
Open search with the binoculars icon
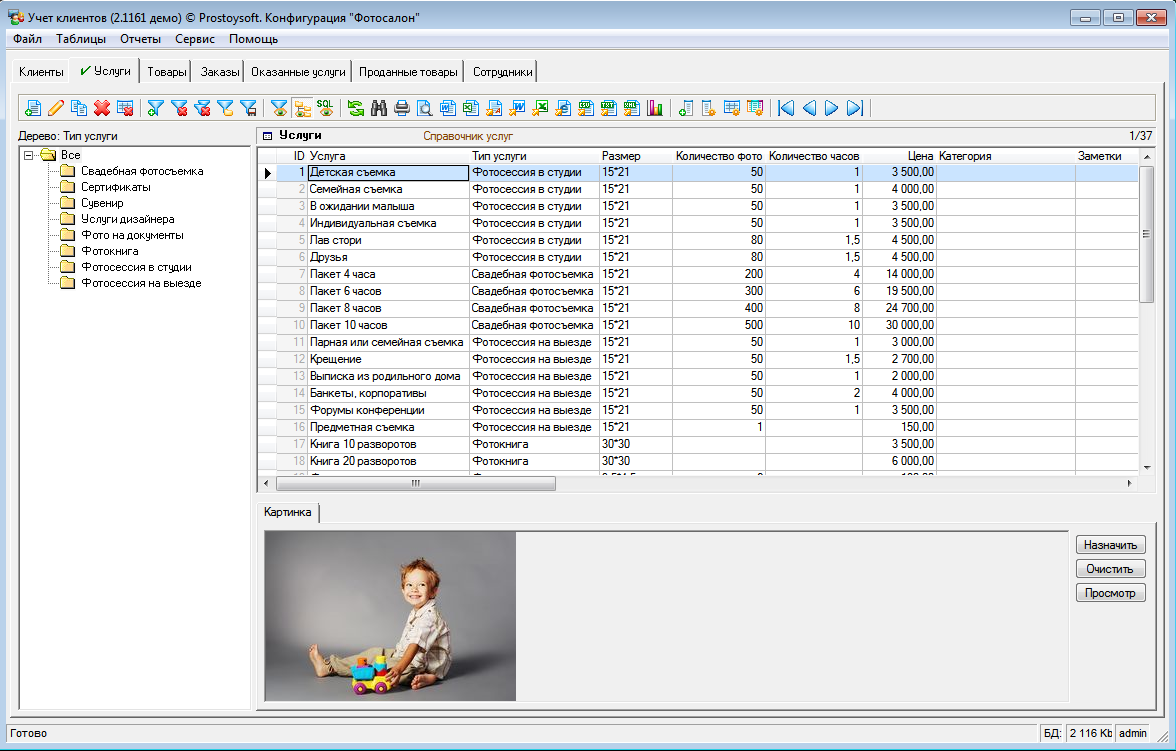pos(379,108)
